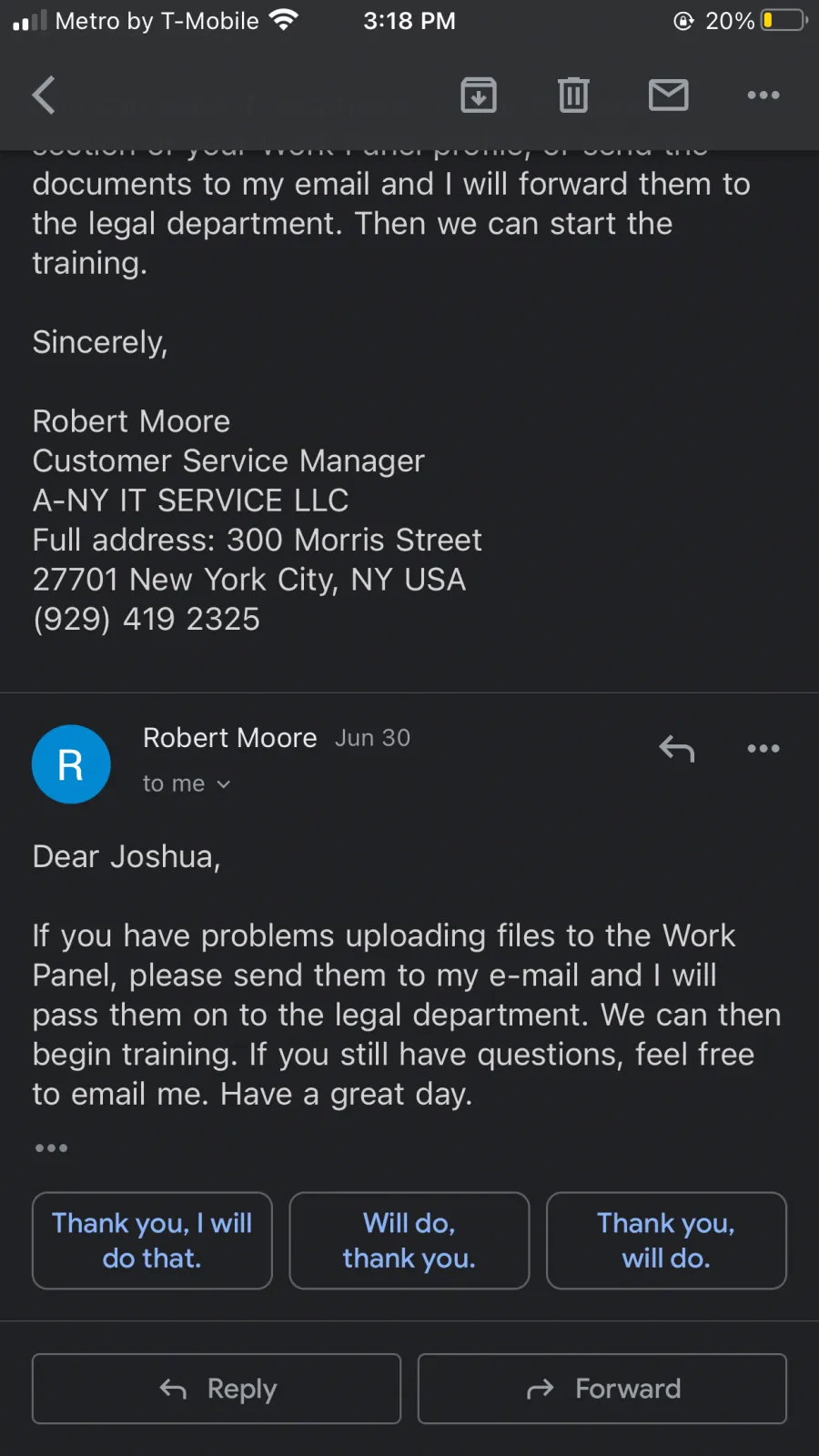Tap sender name Robert Moore

230,737
